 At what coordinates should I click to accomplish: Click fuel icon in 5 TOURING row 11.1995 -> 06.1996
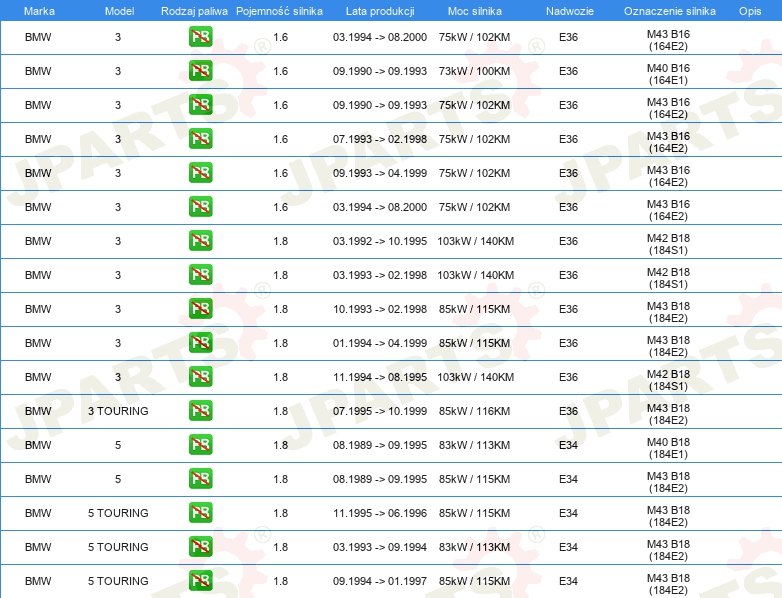click(x=200, y=513)
